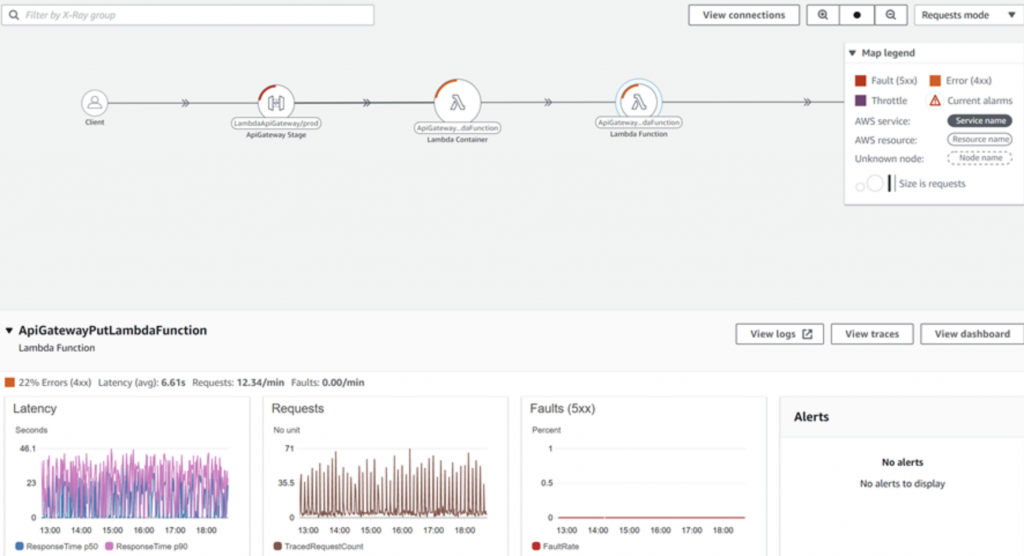Click the View connections button
The image size is (1024, 556).
(x=744, y=15)
